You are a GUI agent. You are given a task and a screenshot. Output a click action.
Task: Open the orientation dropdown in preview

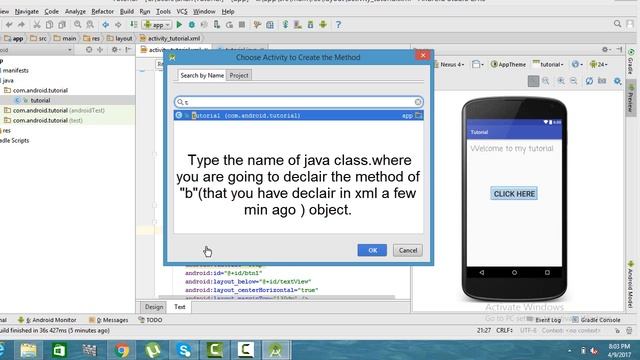pos(478,64)
